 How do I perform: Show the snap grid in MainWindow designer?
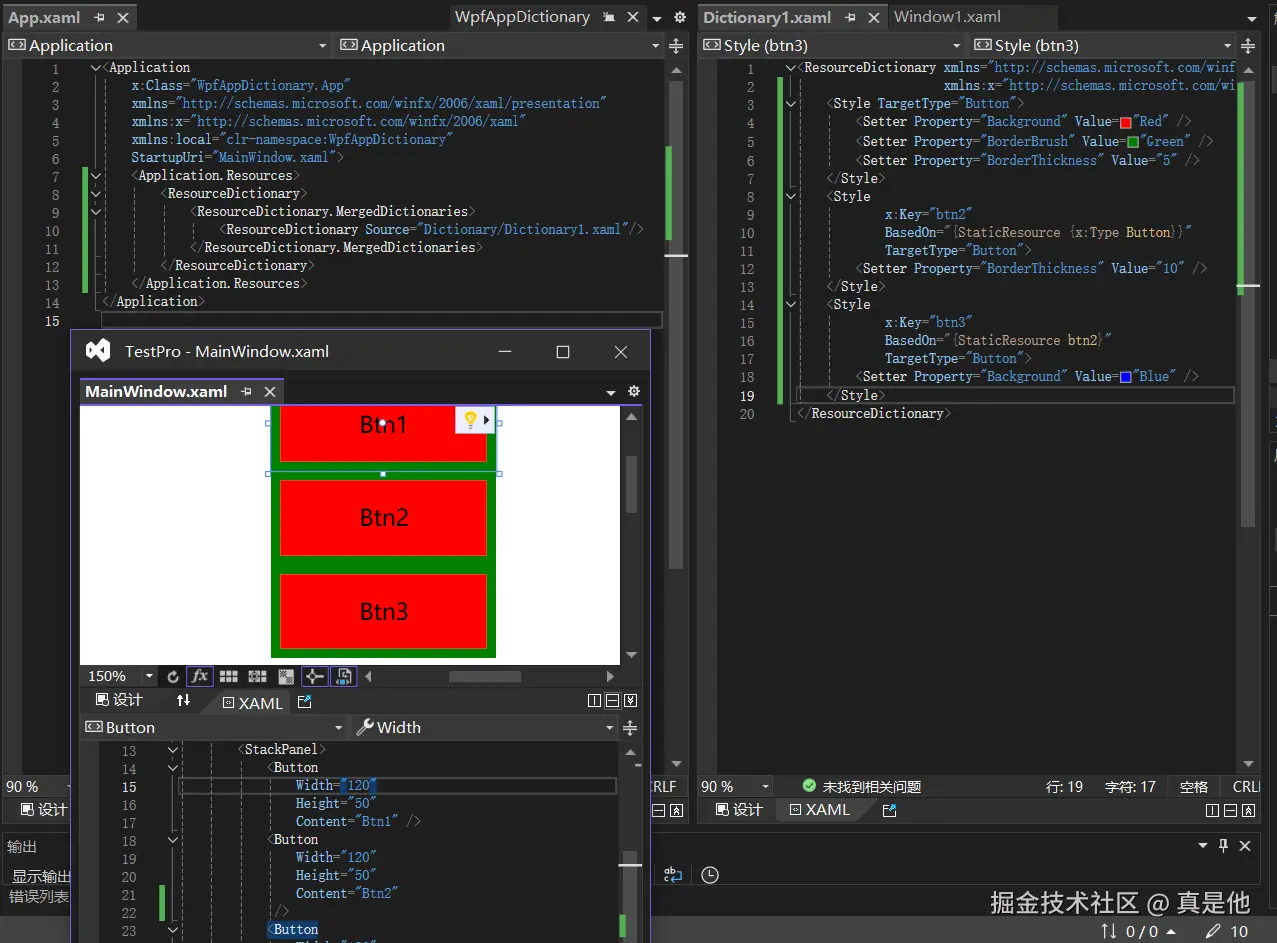pos(228,677)
